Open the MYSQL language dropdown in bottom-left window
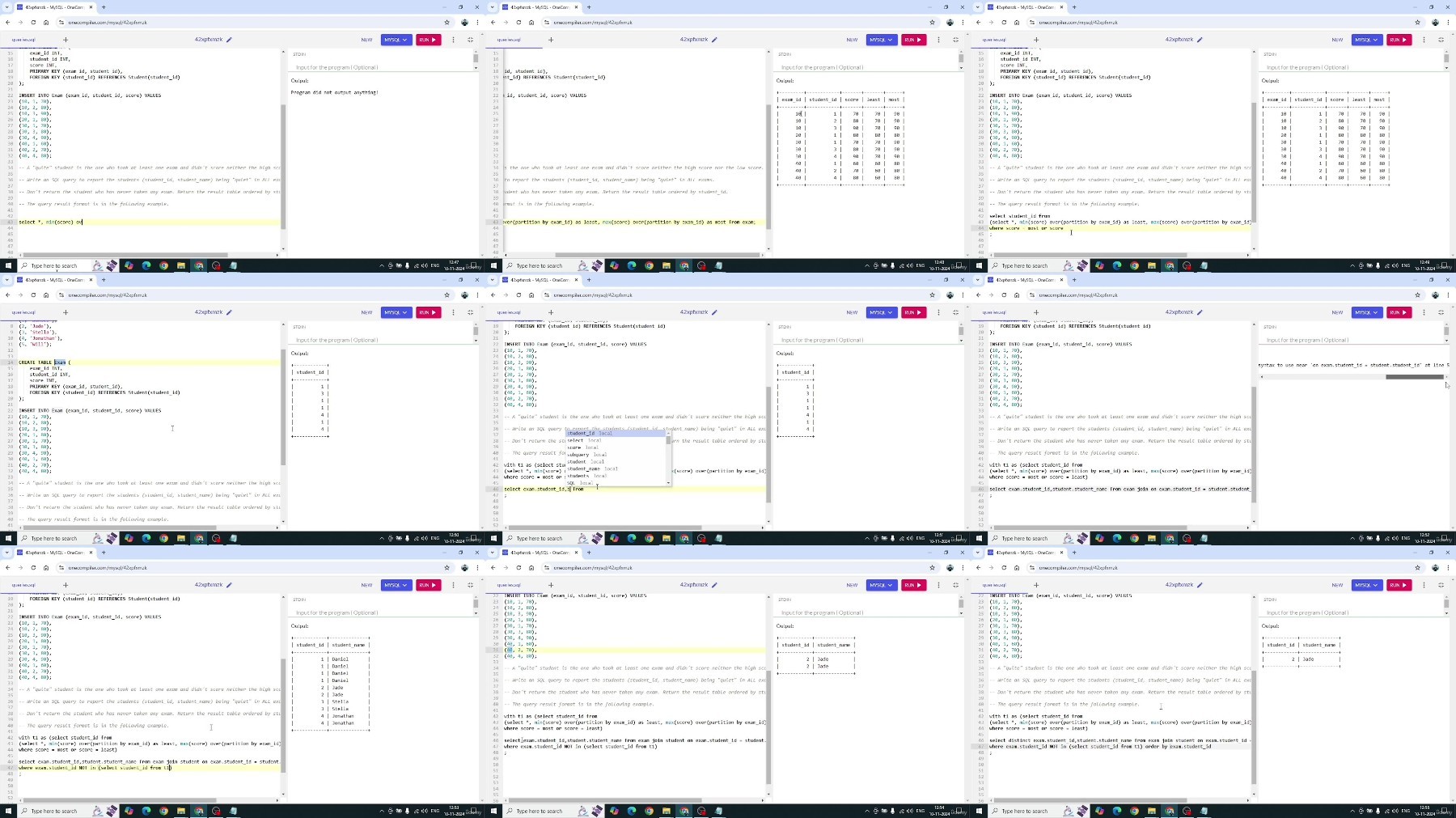 (x=396, y=585)
